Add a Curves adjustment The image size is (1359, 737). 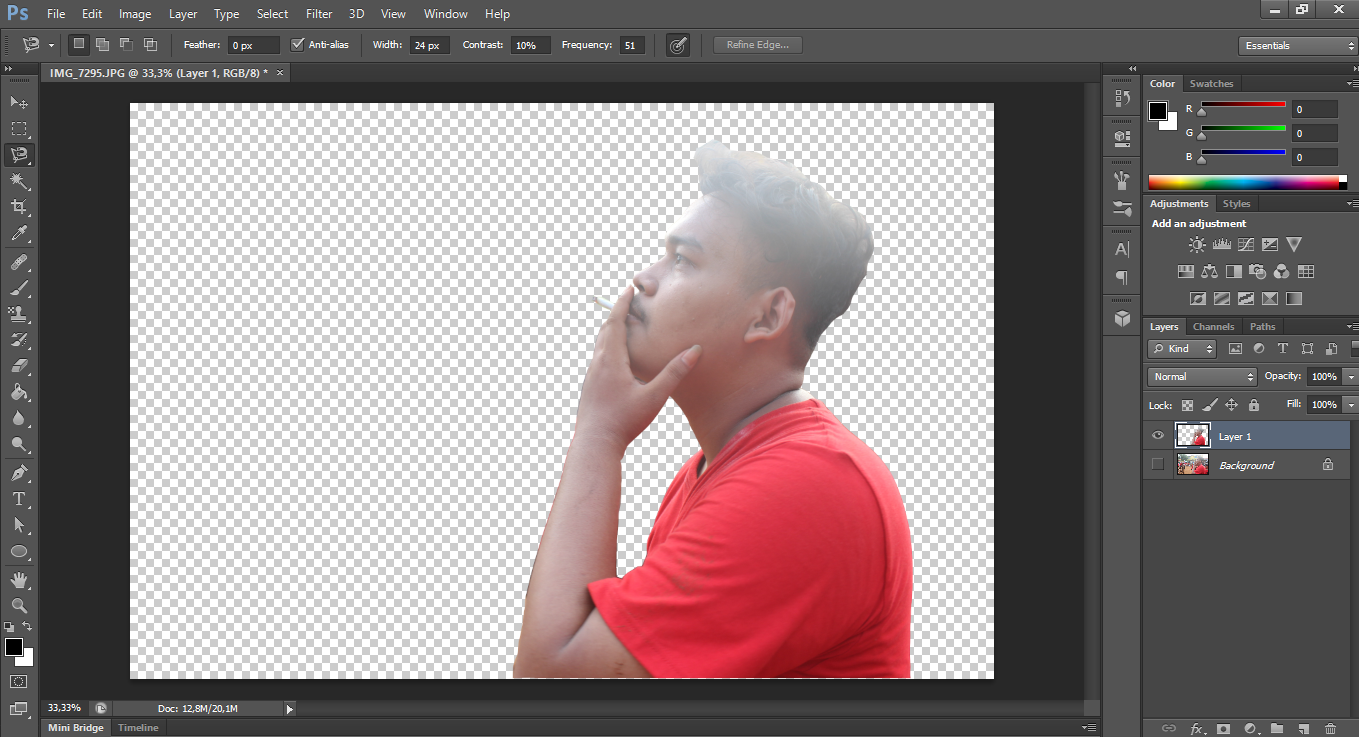pyautogui.click(x=1245, y=244)
